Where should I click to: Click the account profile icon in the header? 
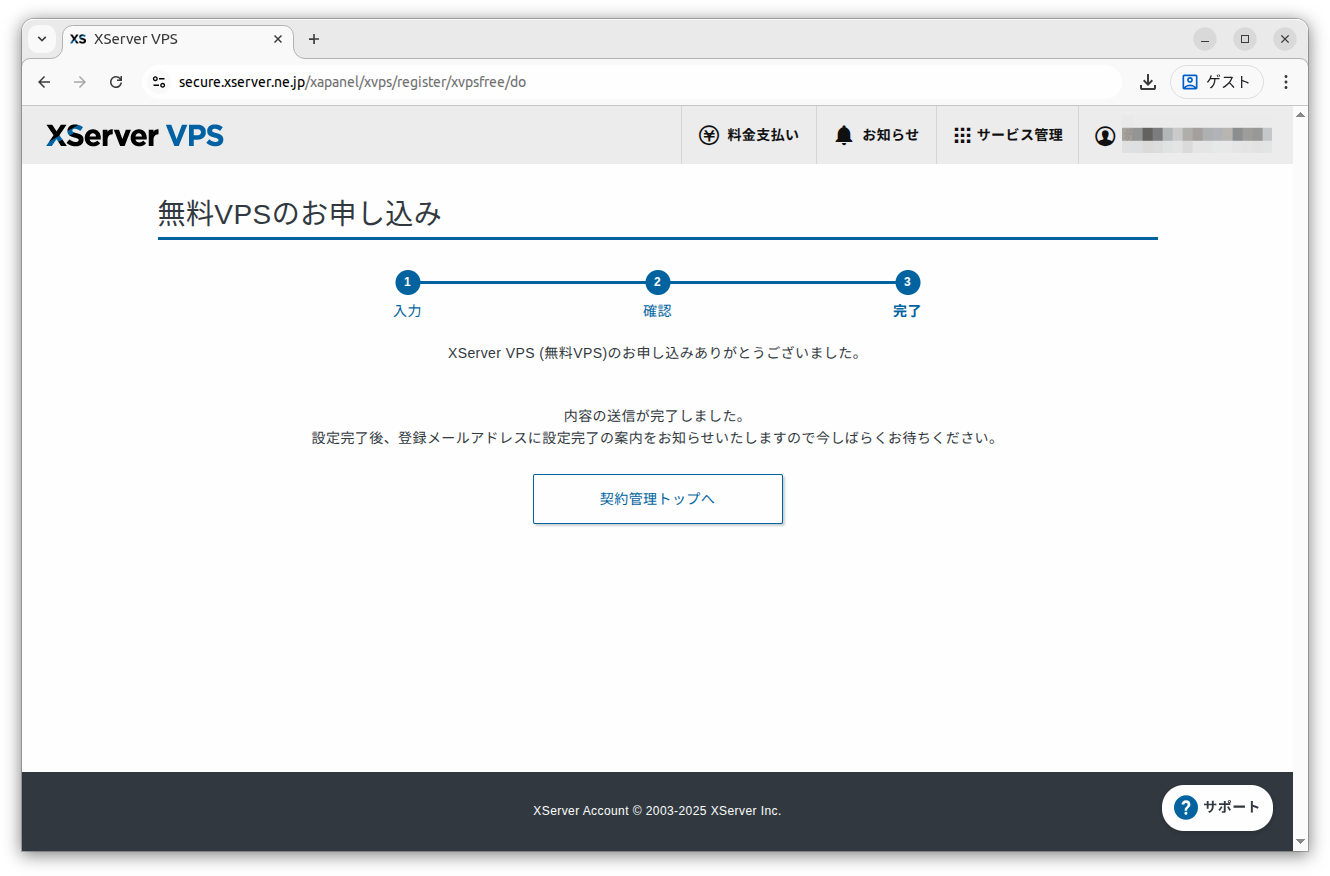(1105, 134)
